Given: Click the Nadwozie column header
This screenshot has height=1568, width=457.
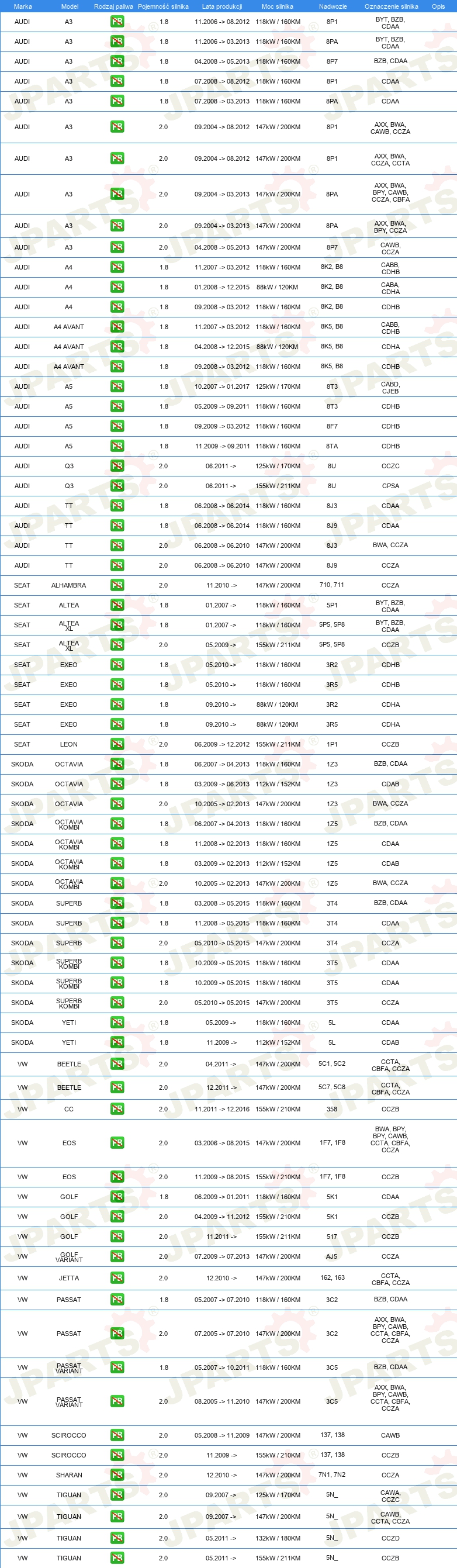Looking at the screenshot, I should pos(333,6).
